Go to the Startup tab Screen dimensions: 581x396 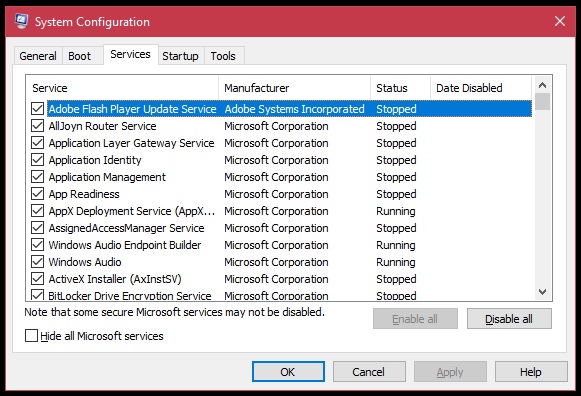pyautogui.click(x=180, y=56)
